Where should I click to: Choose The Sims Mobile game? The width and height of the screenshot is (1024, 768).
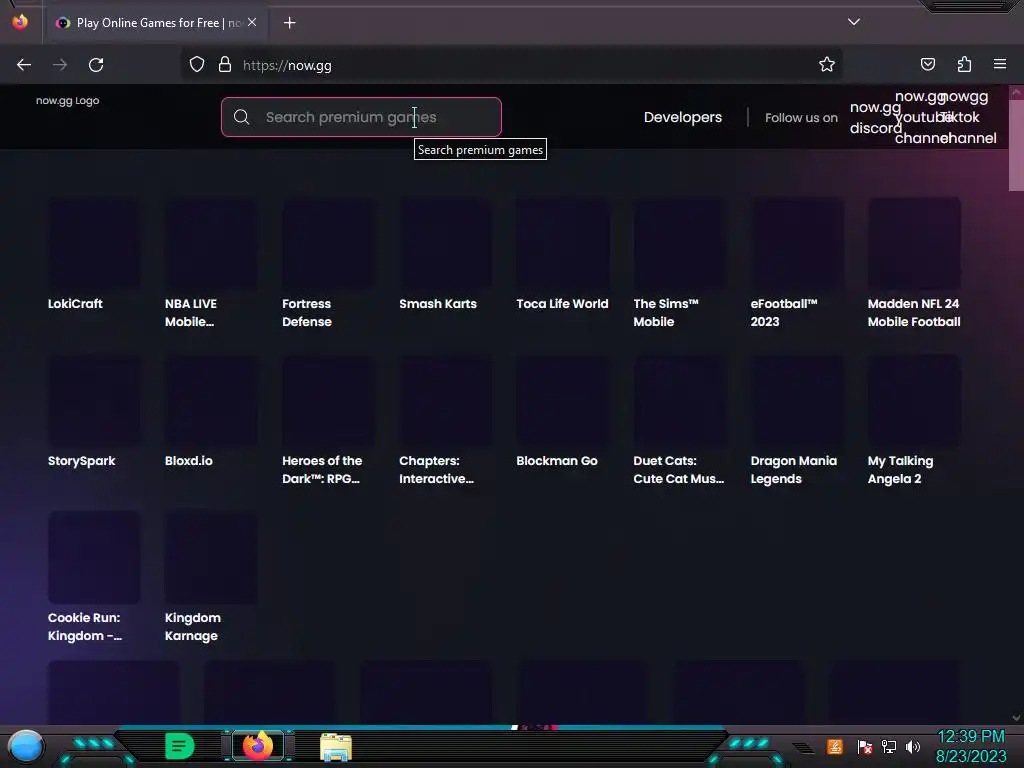pos(680,263)
